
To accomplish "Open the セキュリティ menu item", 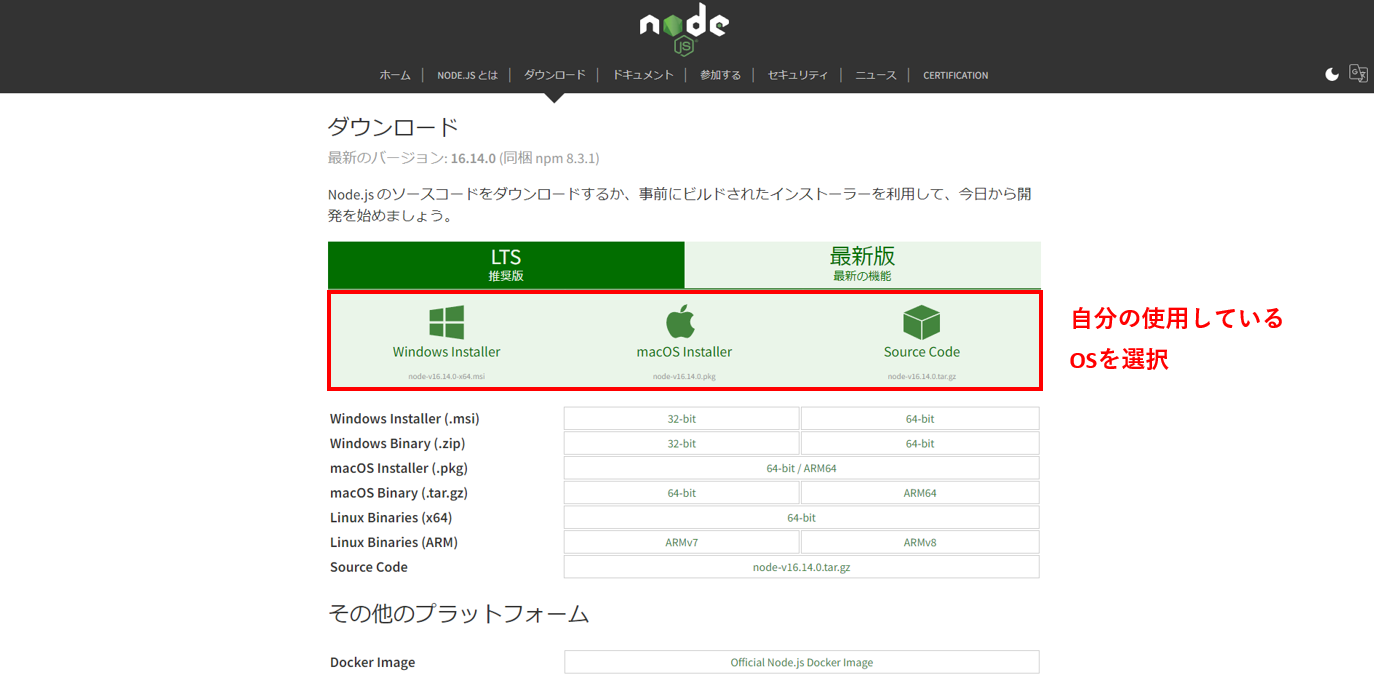I will pyautogui.click(x=798, y=75).
